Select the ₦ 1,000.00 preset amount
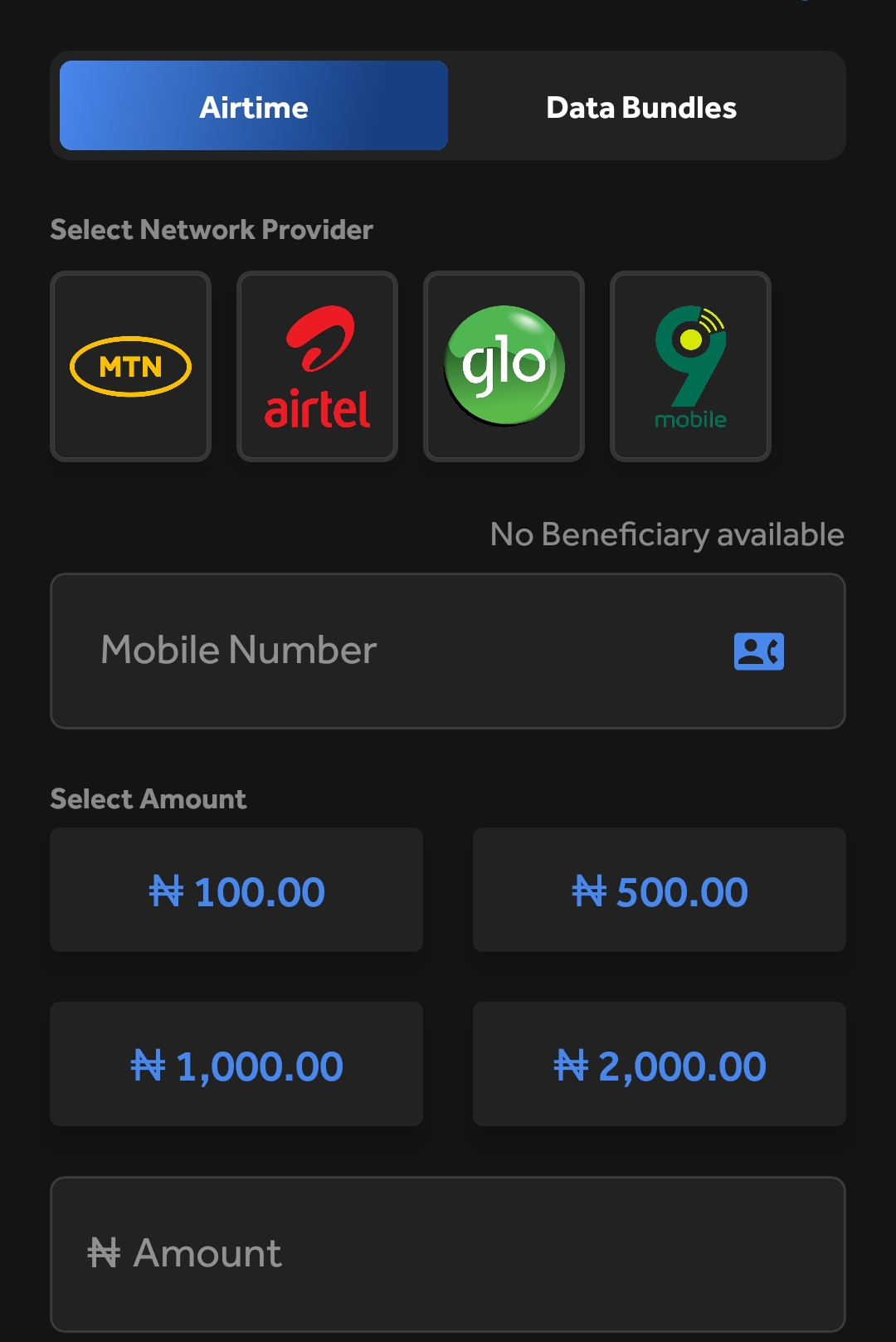 click(x=236, y=1064)
